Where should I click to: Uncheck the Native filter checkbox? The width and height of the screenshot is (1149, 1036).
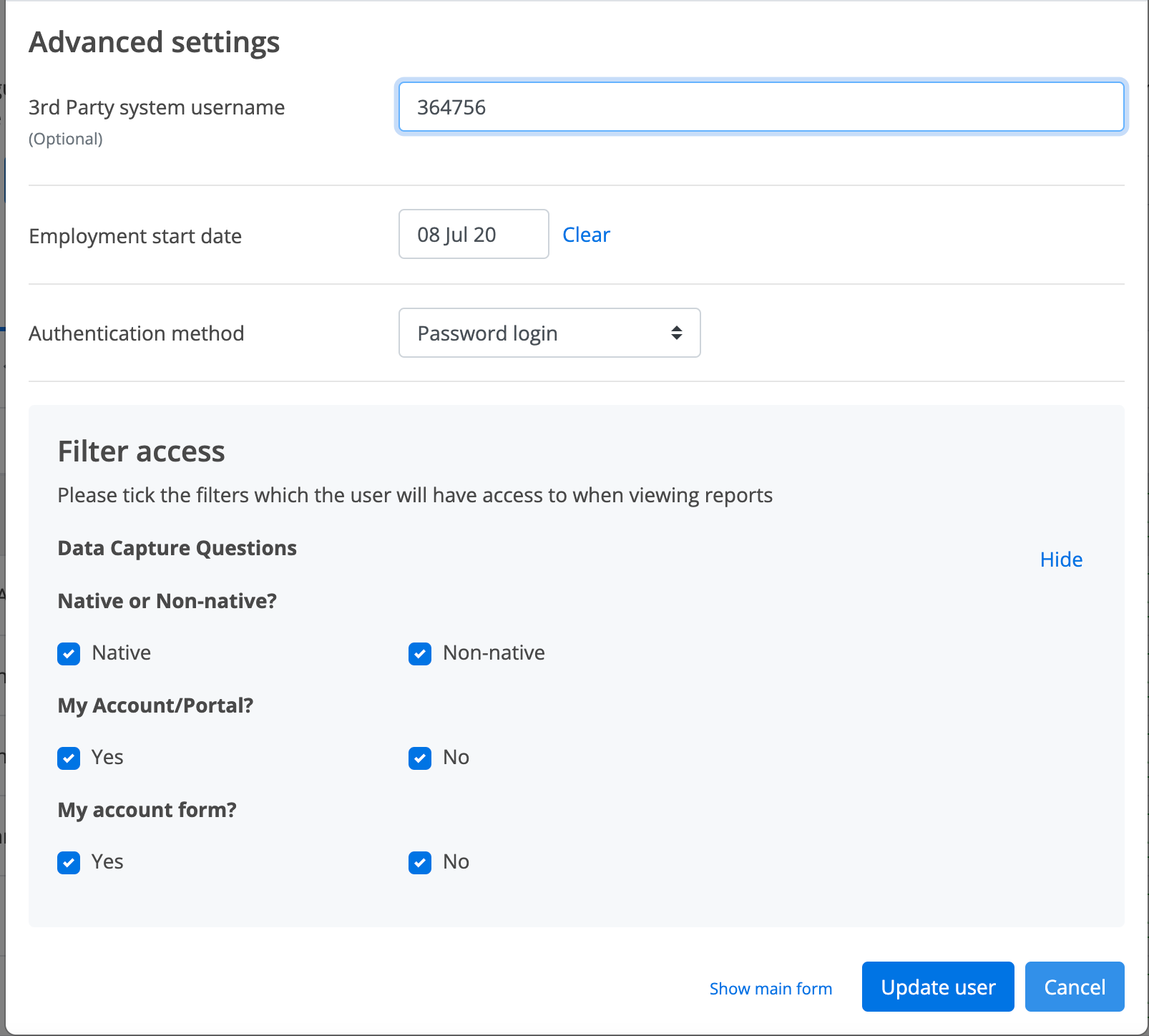pyautogui.click(x=69, y=653)
